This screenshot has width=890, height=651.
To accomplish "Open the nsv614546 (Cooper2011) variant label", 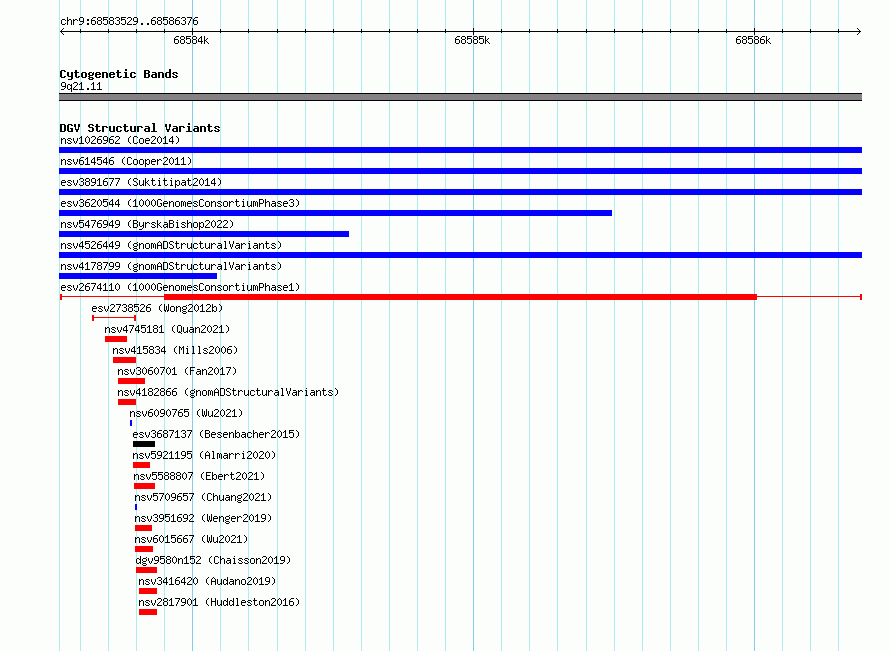I will click(126, 161).
